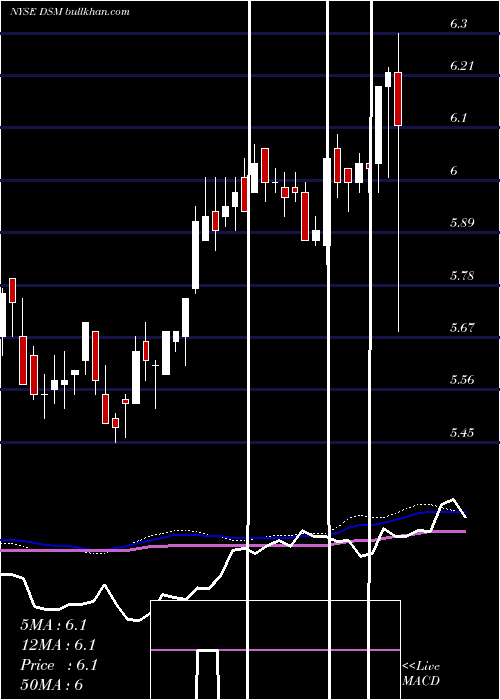
Task: Click the '12MA : 6.1' legend entry
Action: [58, 645]
